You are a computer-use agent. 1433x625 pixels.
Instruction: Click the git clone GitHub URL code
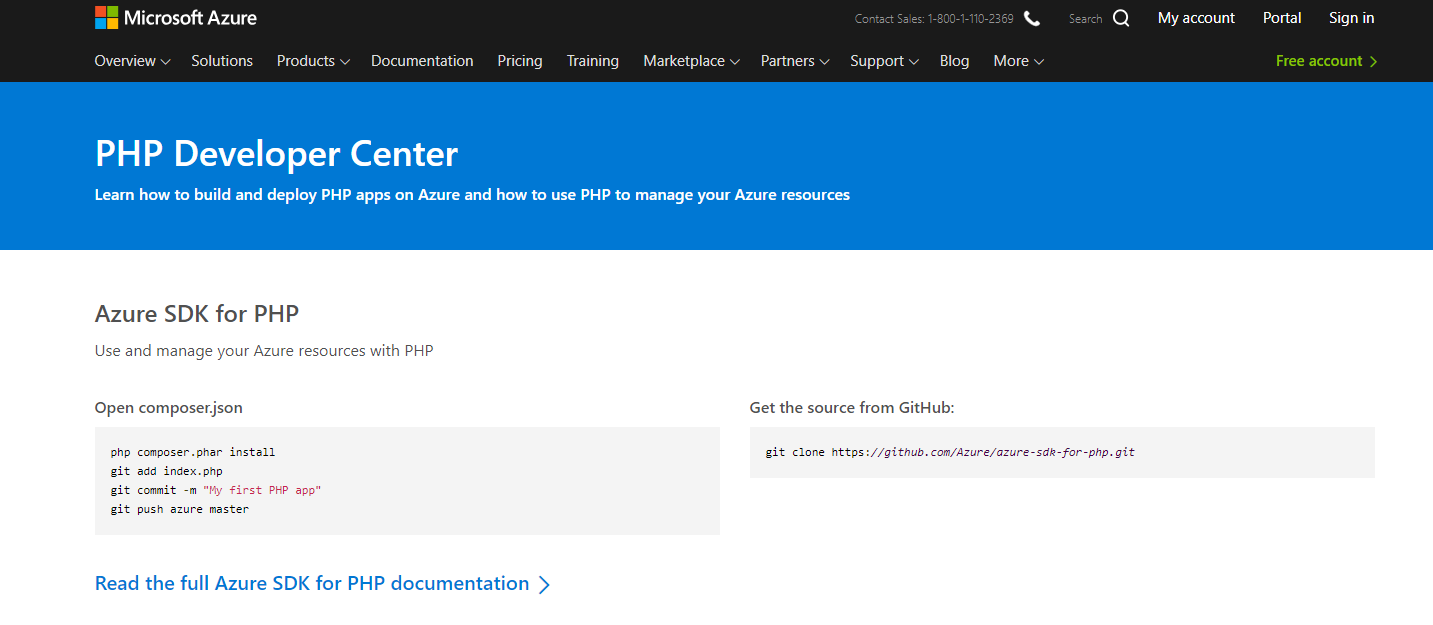950,452
